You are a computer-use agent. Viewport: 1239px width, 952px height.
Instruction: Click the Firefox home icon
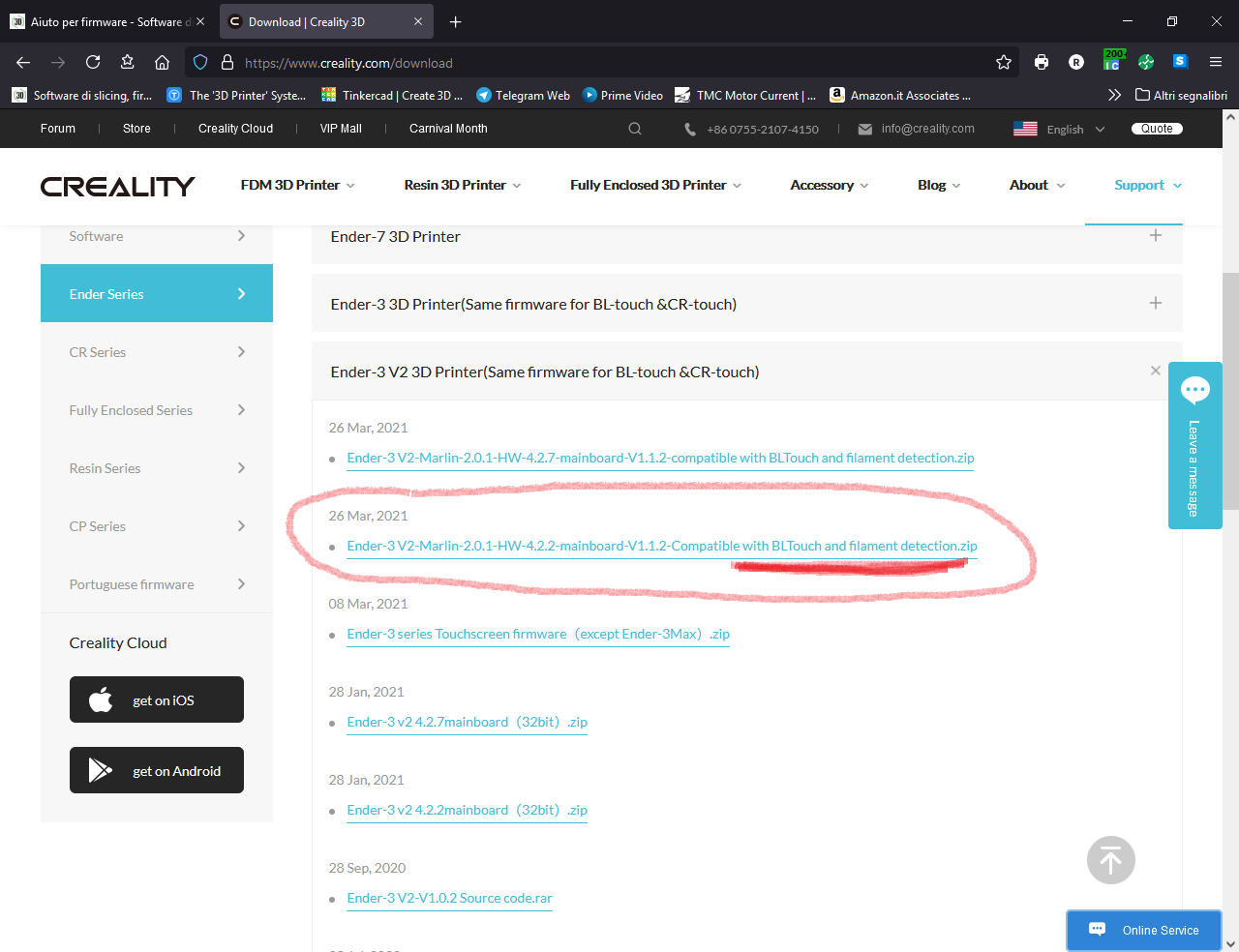[162, 63]
